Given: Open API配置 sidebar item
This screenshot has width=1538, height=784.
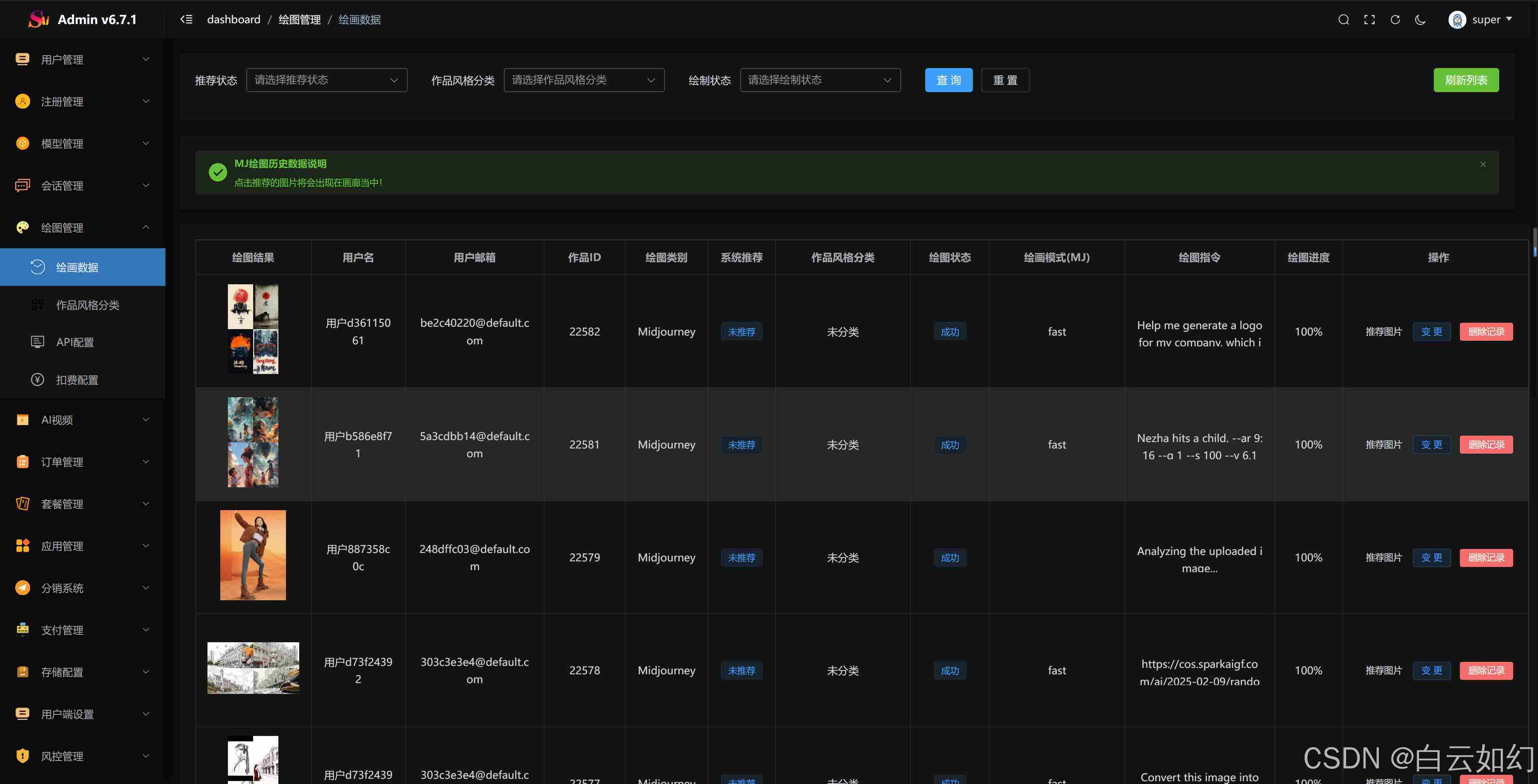Looking at the screenshot, I should click(75, 342).
